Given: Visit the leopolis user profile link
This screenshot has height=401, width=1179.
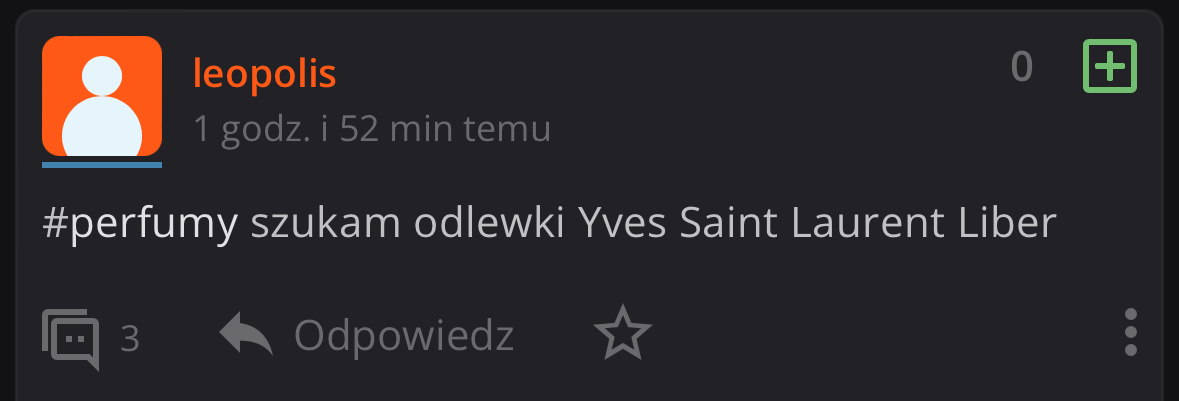Looking at the screenshot, I should (264, 74).
